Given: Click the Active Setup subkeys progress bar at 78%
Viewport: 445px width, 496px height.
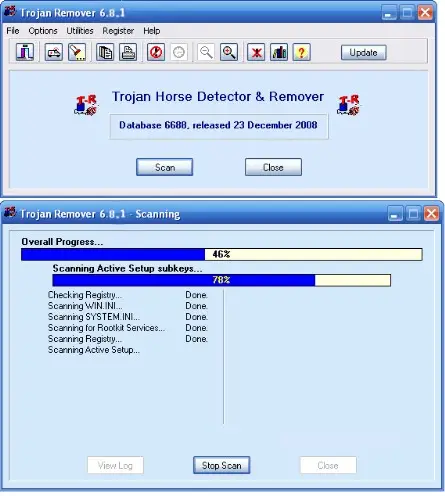Looking at the screenshot, I should point(222,280).
